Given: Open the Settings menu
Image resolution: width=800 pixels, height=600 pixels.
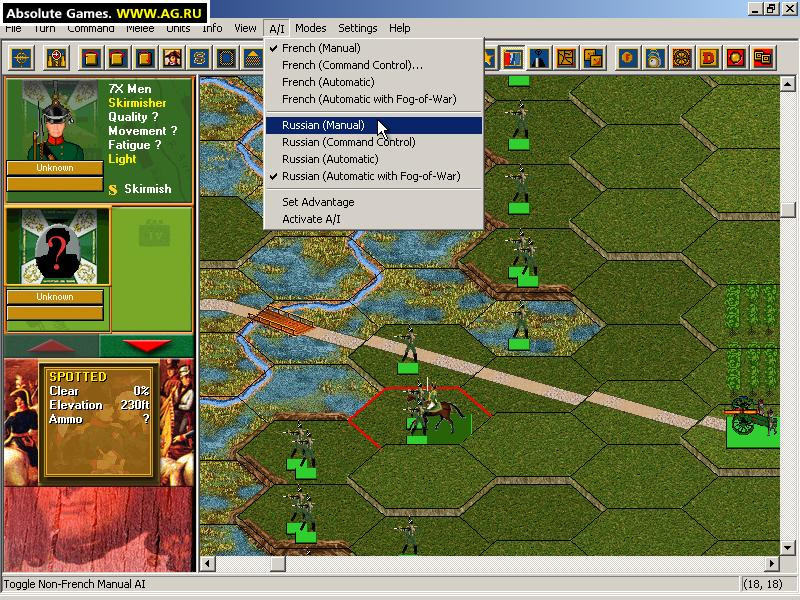Looking at the screenshot, I should point(358,29).
